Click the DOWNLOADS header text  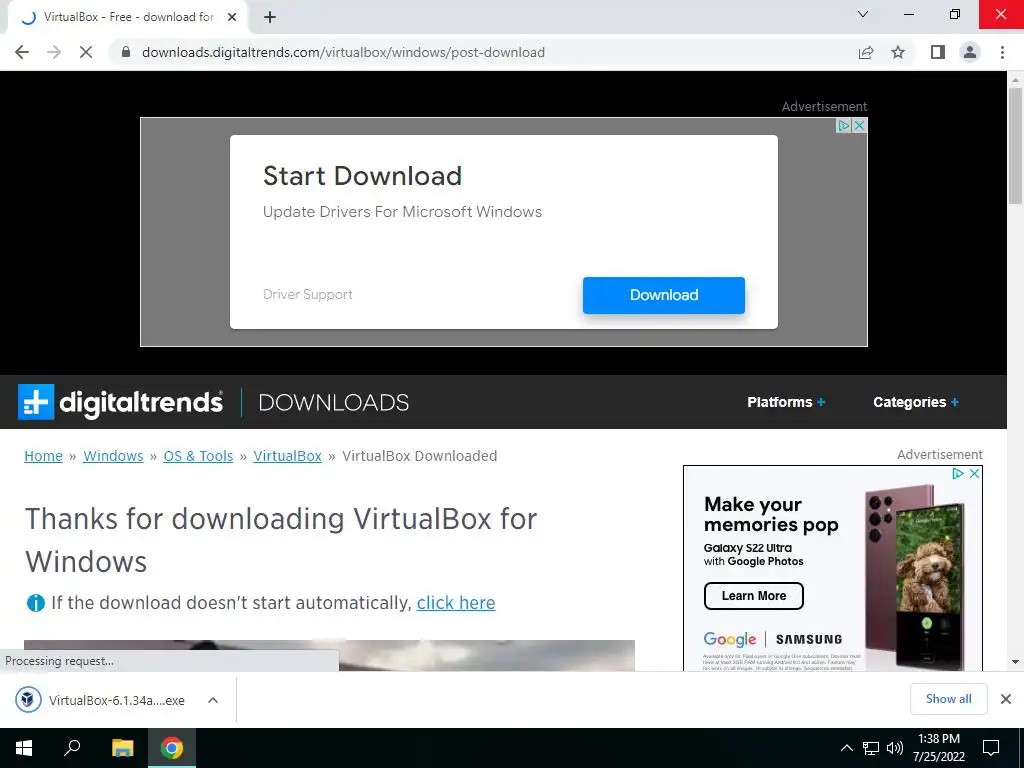tap(334, 402)
